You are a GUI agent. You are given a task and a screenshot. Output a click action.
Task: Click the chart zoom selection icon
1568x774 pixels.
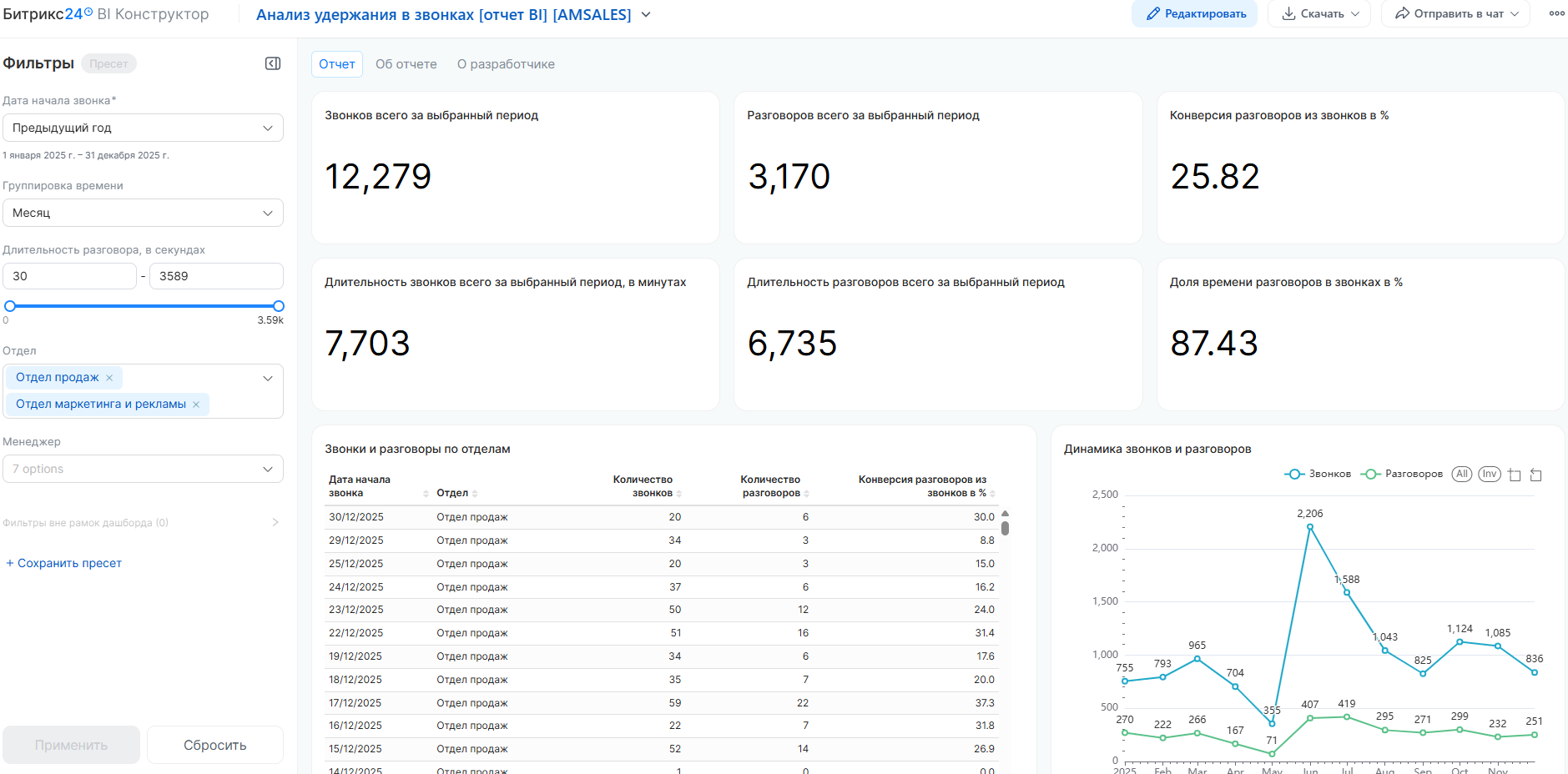click(1515, 475)
